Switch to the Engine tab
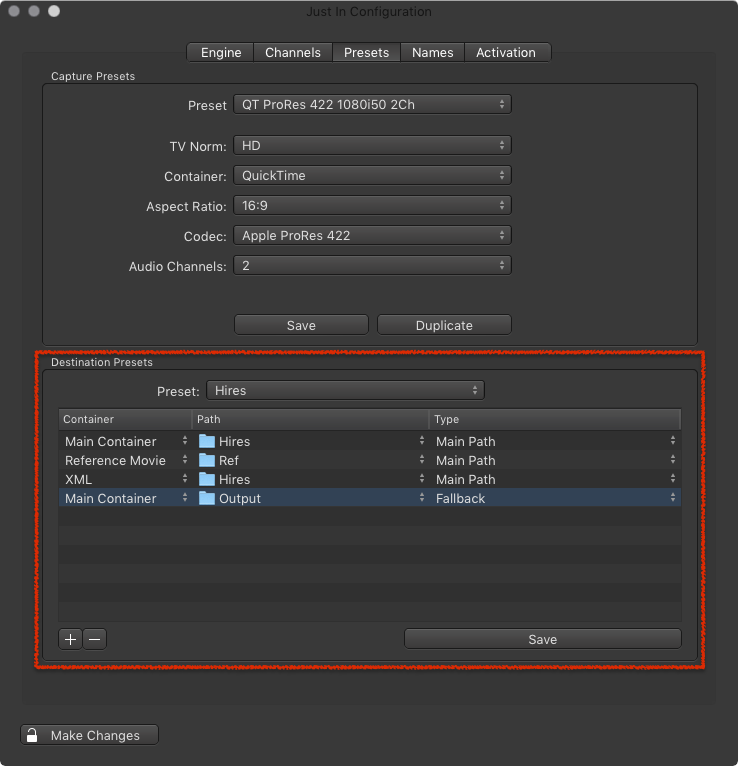738x766 pixels. pos(221,52)
